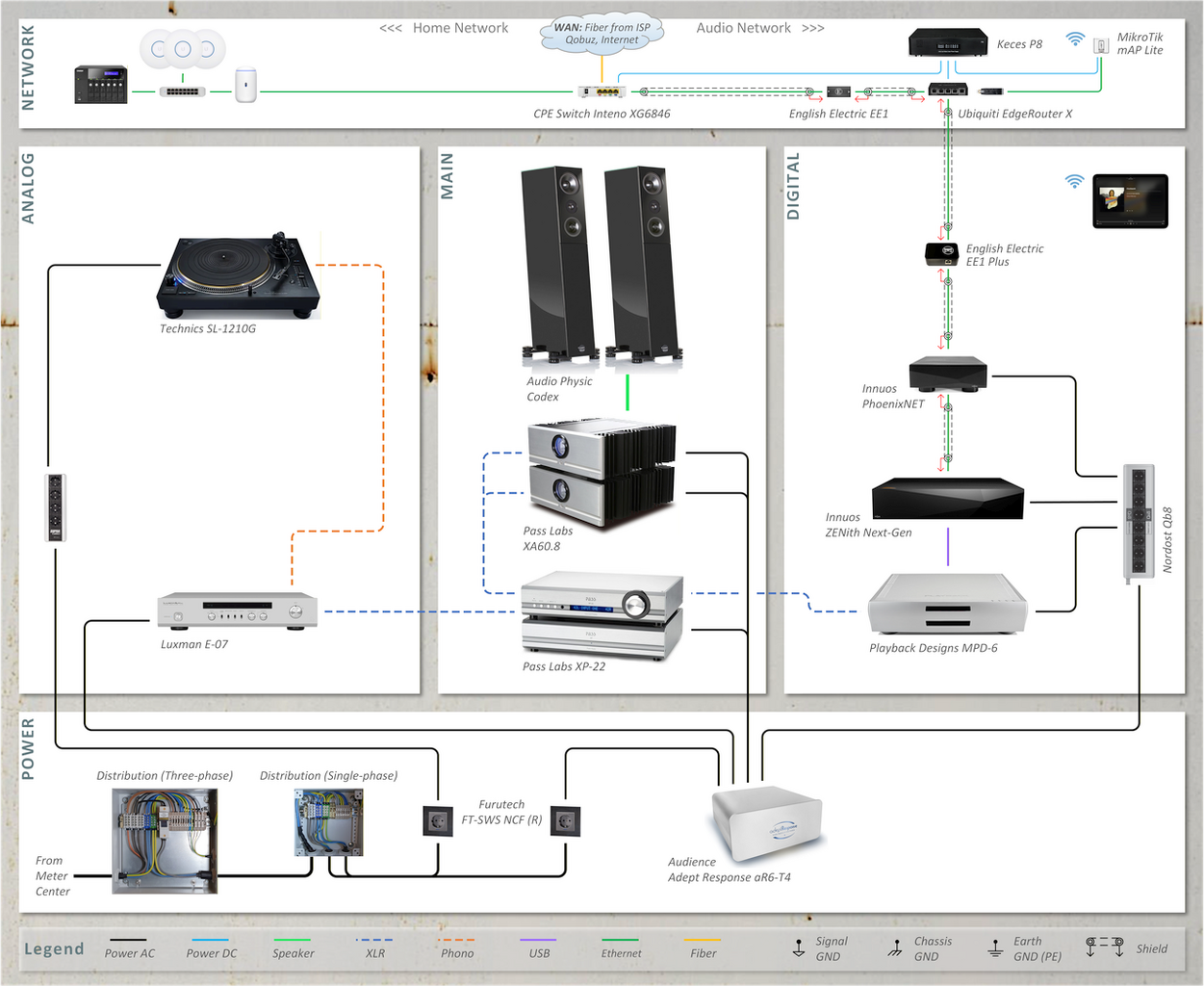Click the QNAP NAS device icon
This screenshot has height=986, width=1204.
click(x=101, y=85)
